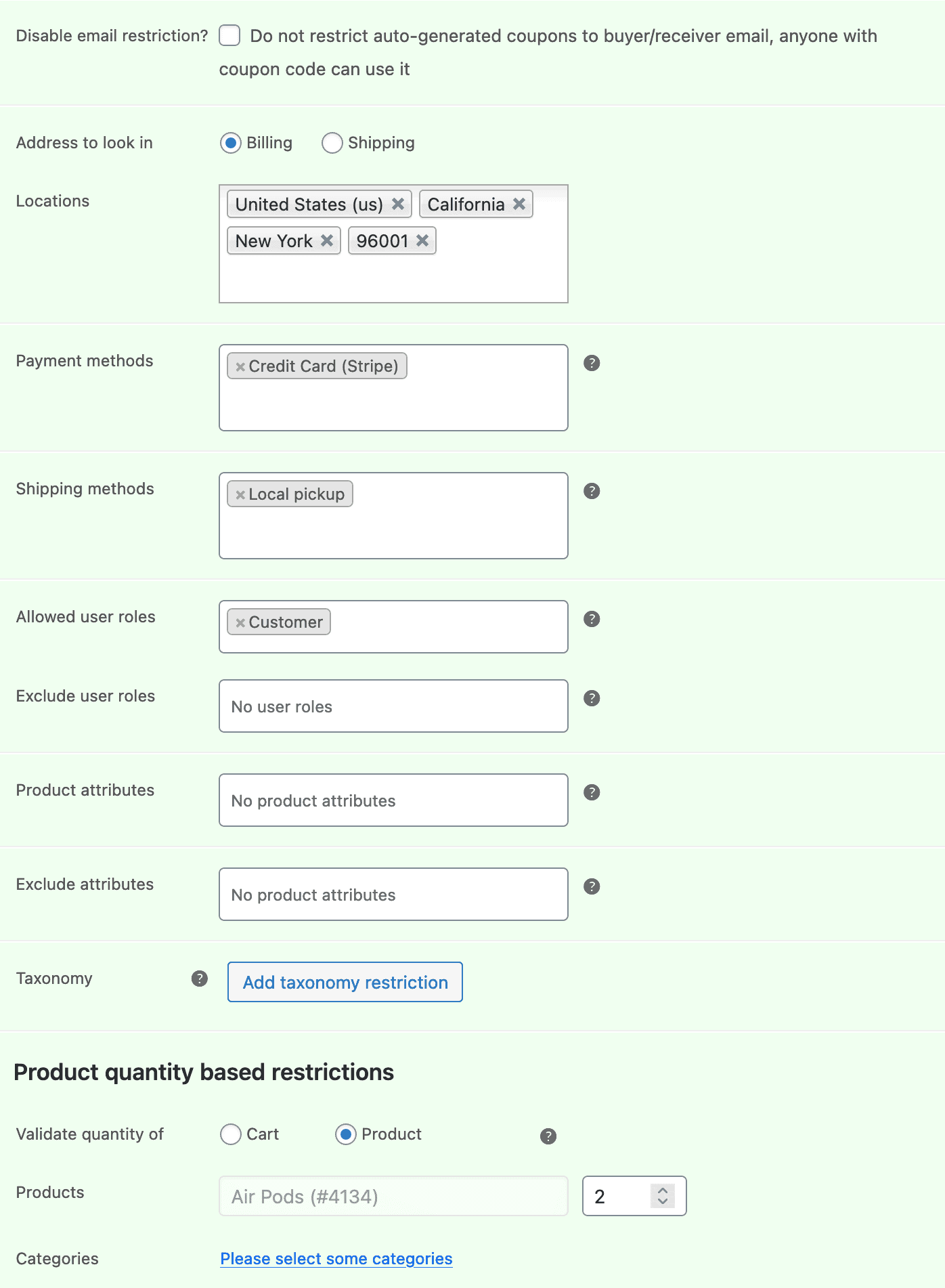Open the Product attributes dropdown
Image resolution: width=945 pixels, height=1288 pixels.
point(393,800)
